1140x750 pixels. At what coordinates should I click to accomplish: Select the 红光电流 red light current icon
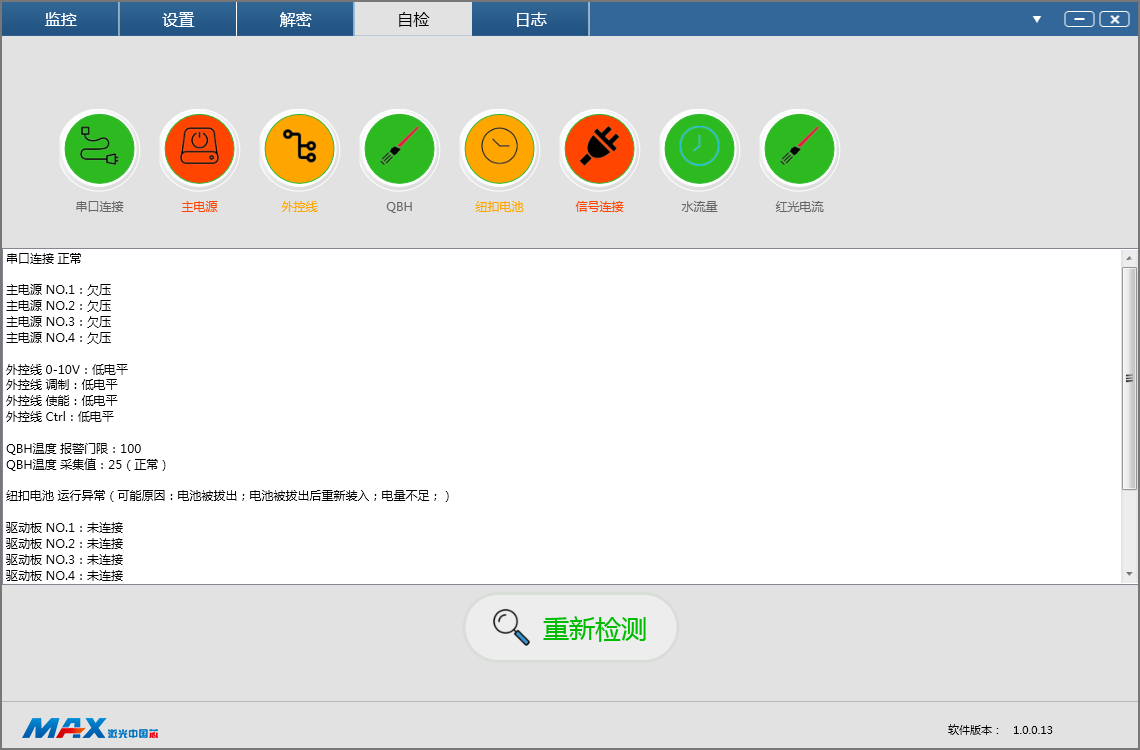(799, 149)
